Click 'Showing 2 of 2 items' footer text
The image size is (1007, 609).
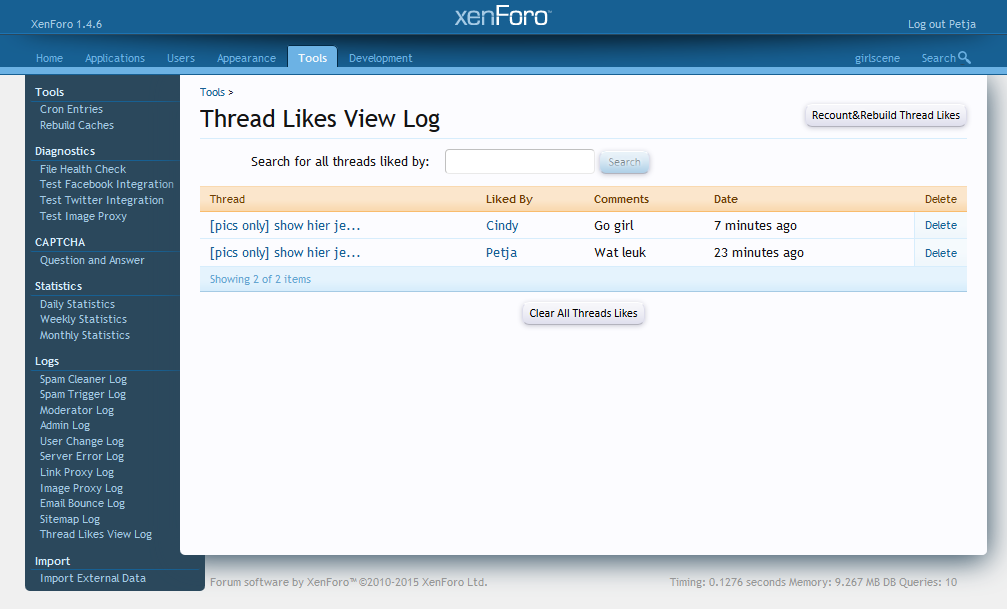[x=260, y=279]
